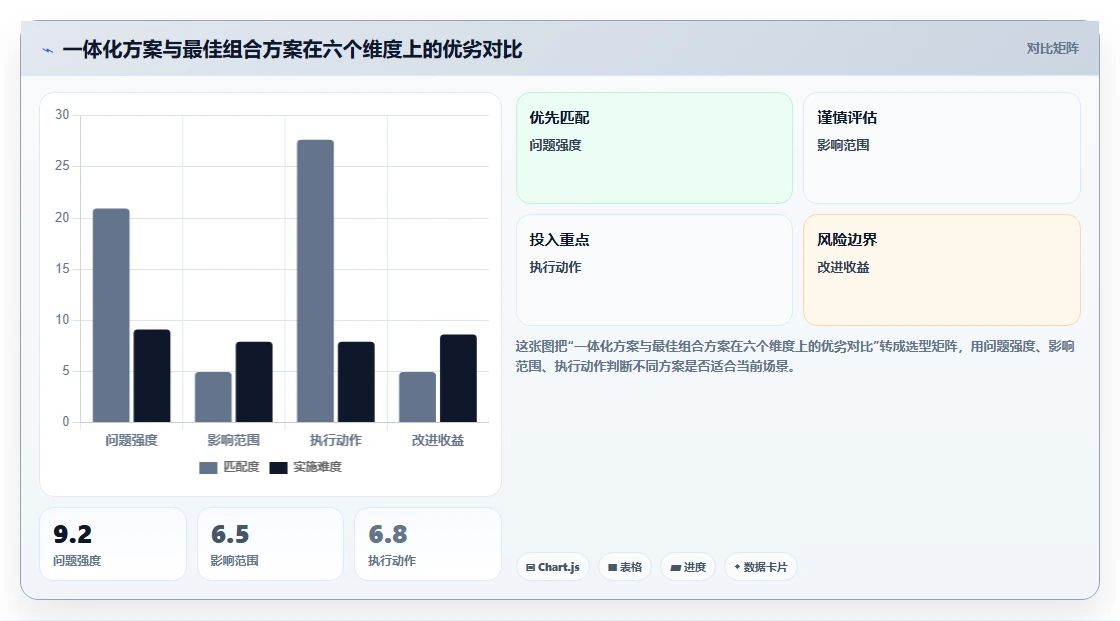1120x621 pixels.
Task: Click 改进收益 text in 风险边界 card
Action: (x=844, y=267)
